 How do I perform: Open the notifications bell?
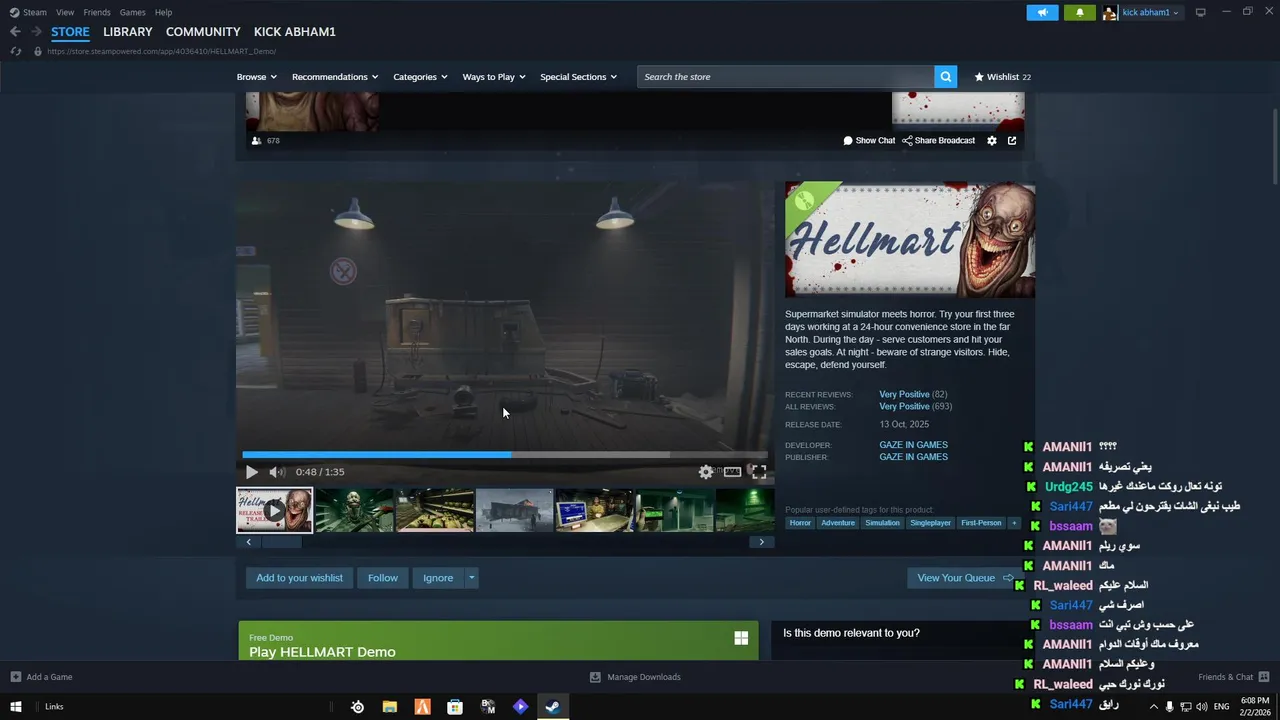click(1079, 12)
